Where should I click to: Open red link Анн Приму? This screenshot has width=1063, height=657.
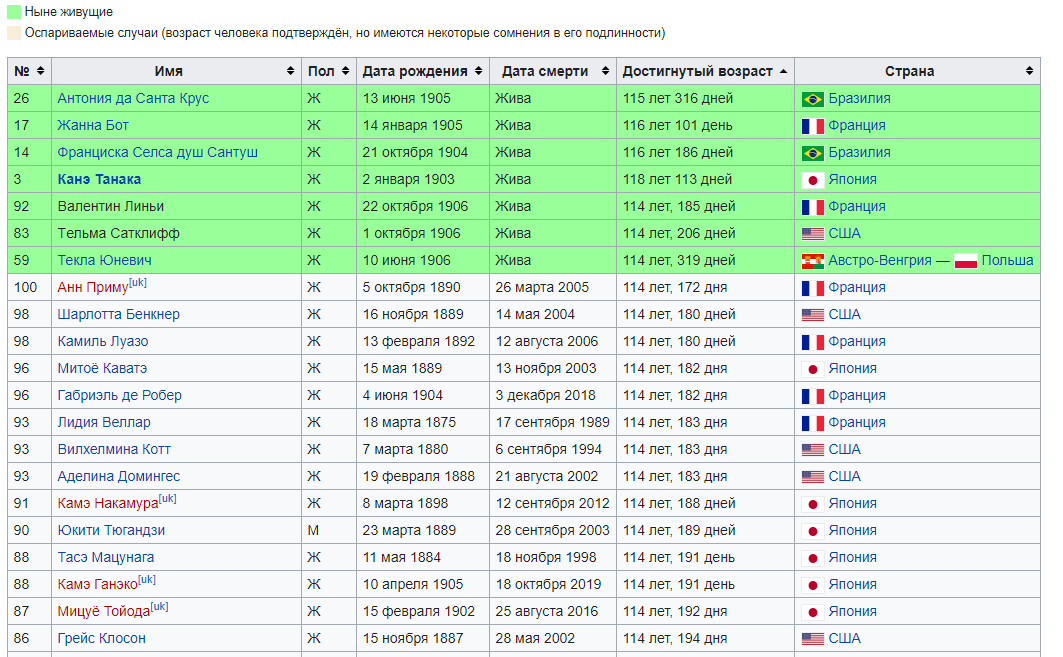(x=93, y=287)
